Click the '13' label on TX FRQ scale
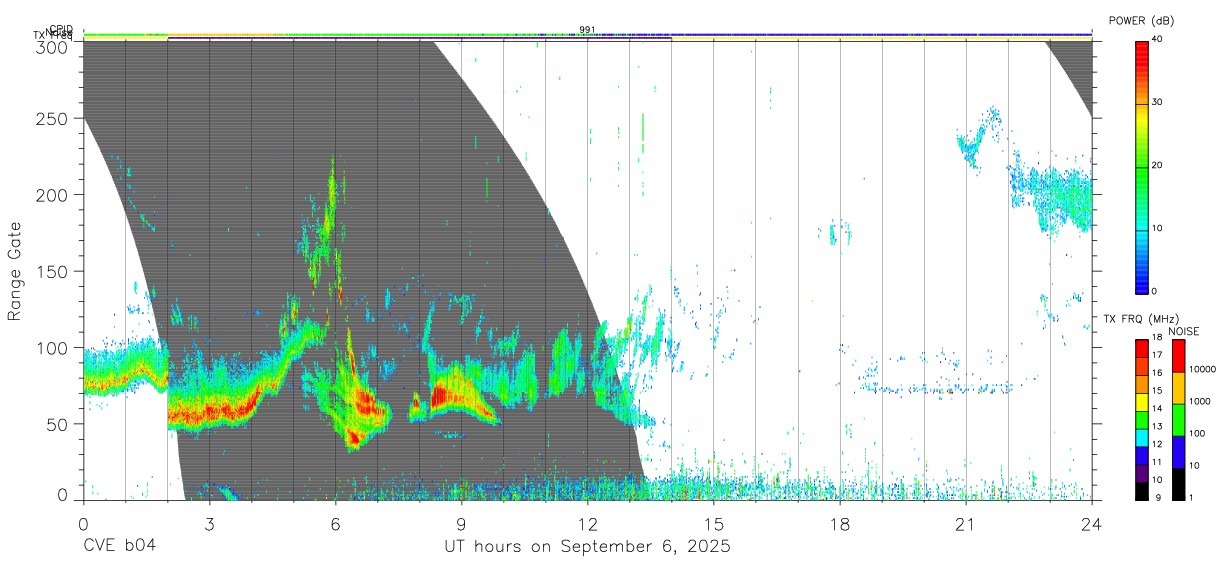Viewport: 1228px width, 567px height. click(x=1157, y=427)
